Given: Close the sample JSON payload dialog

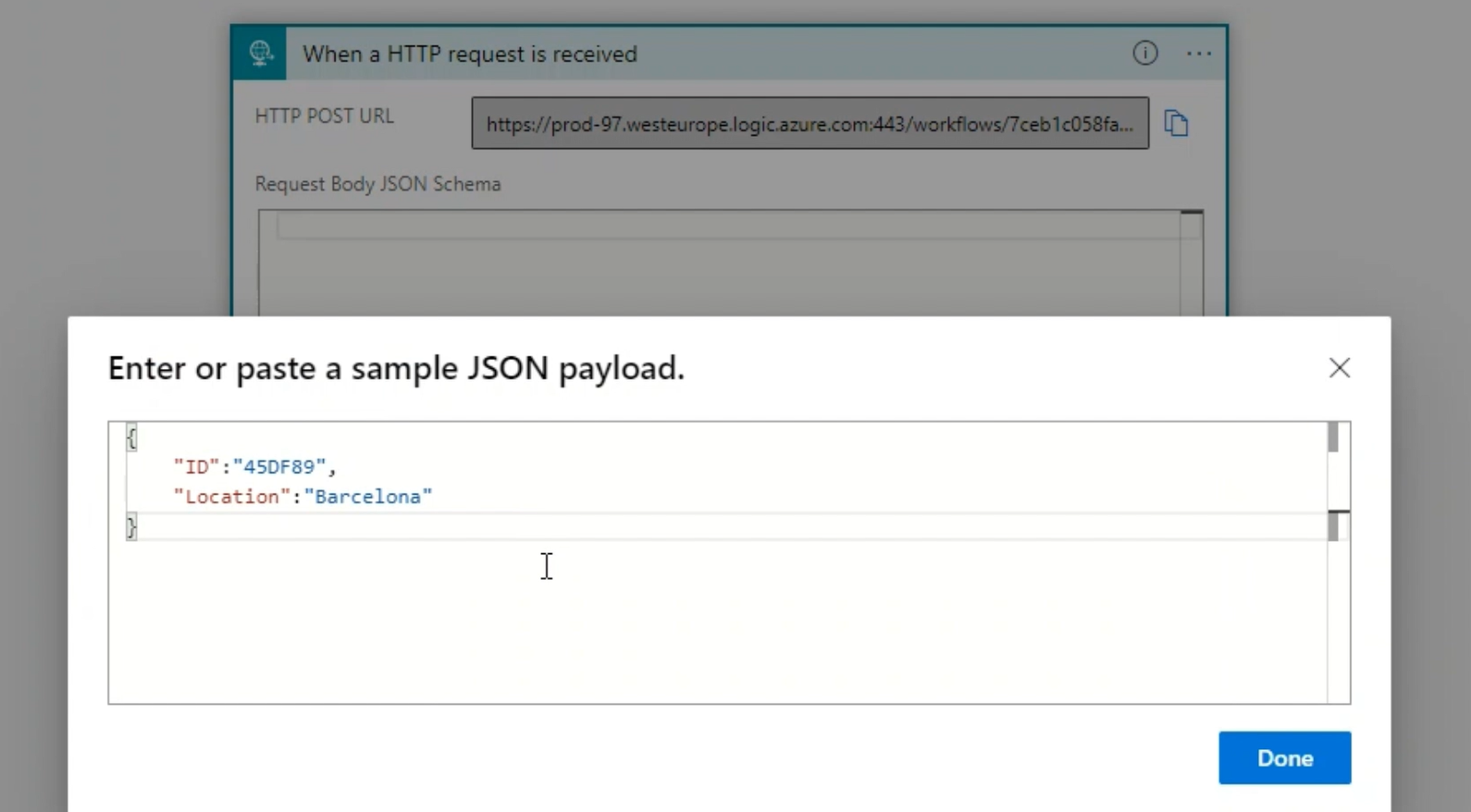Looking at the screenshot, I should pos(1339,368).
